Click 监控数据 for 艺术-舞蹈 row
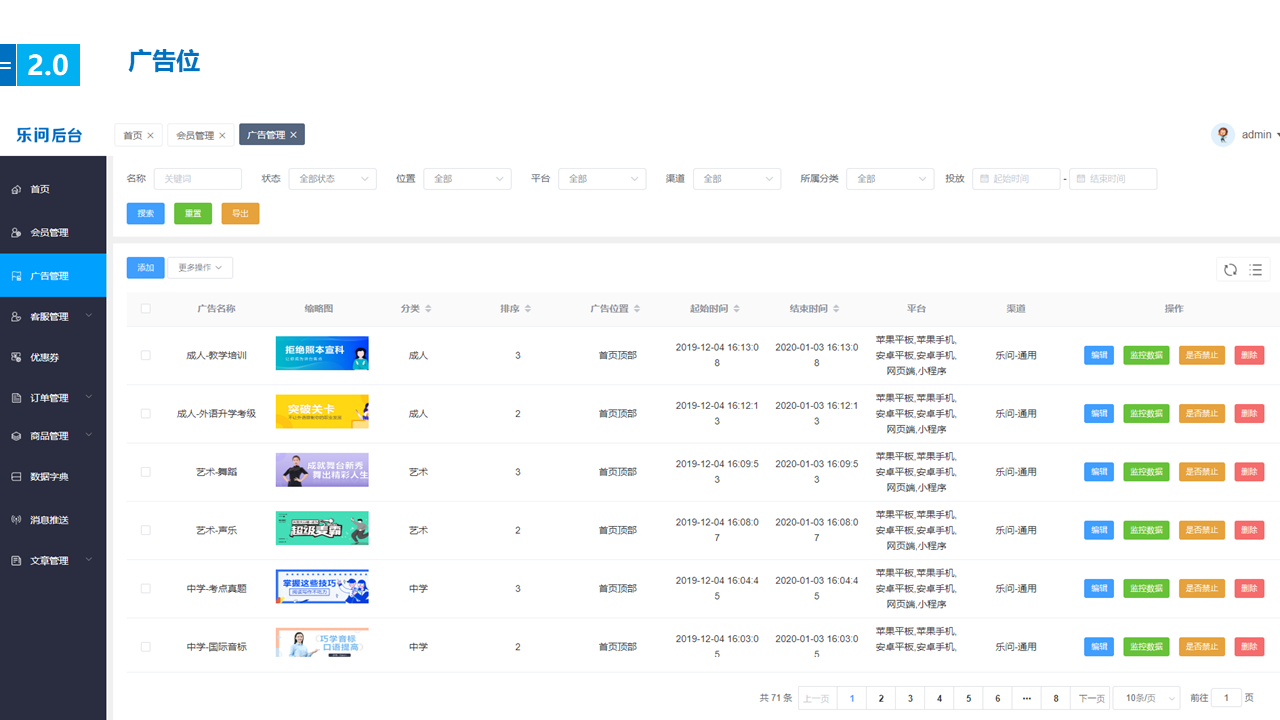 tap(1146, 472)
